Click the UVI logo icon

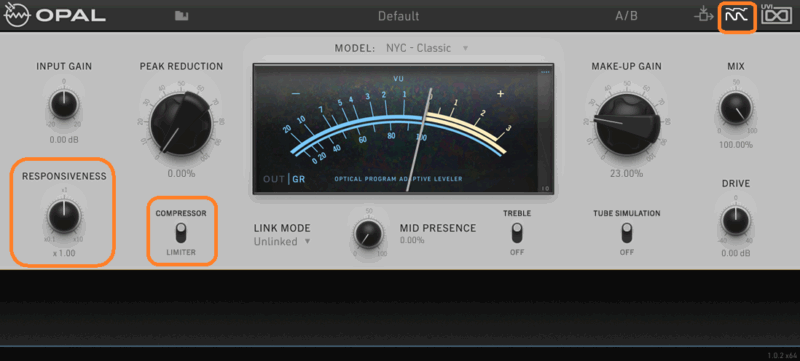click(777, 15)
